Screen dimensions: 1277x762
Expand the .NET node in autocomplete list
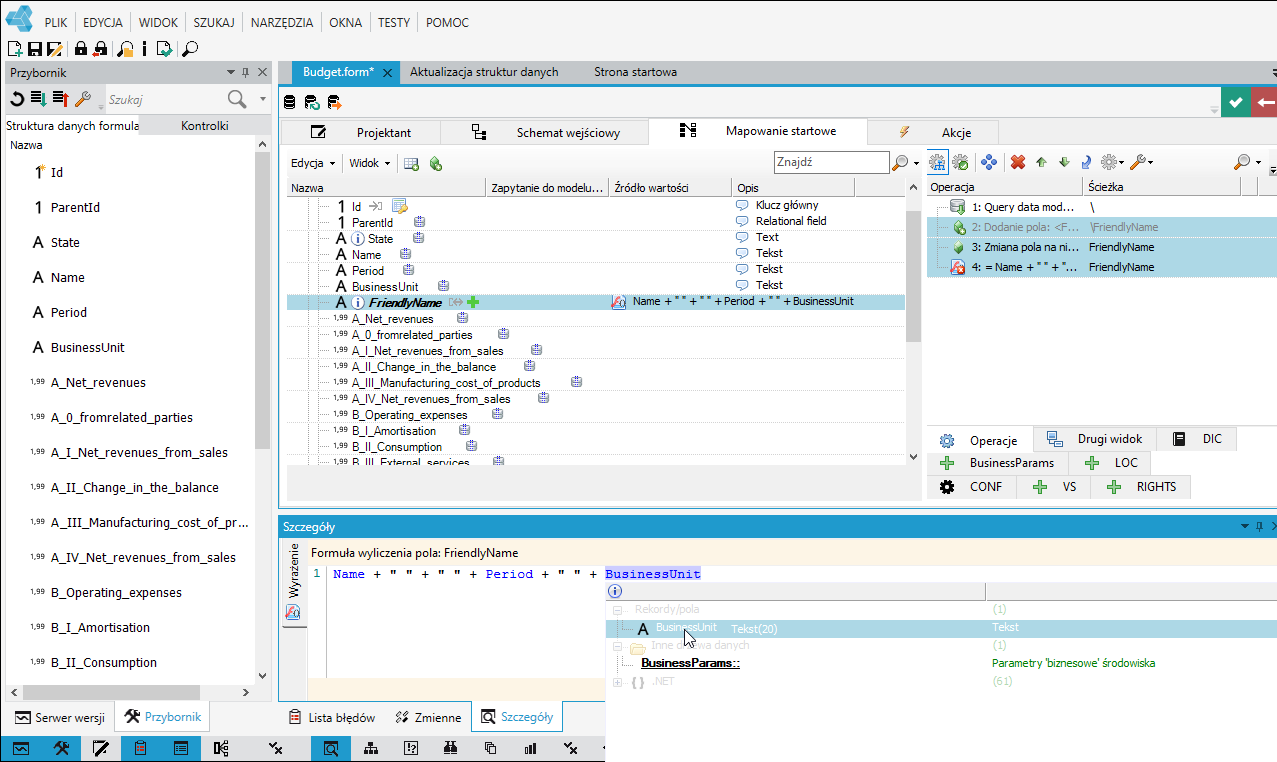click(617, 682)
